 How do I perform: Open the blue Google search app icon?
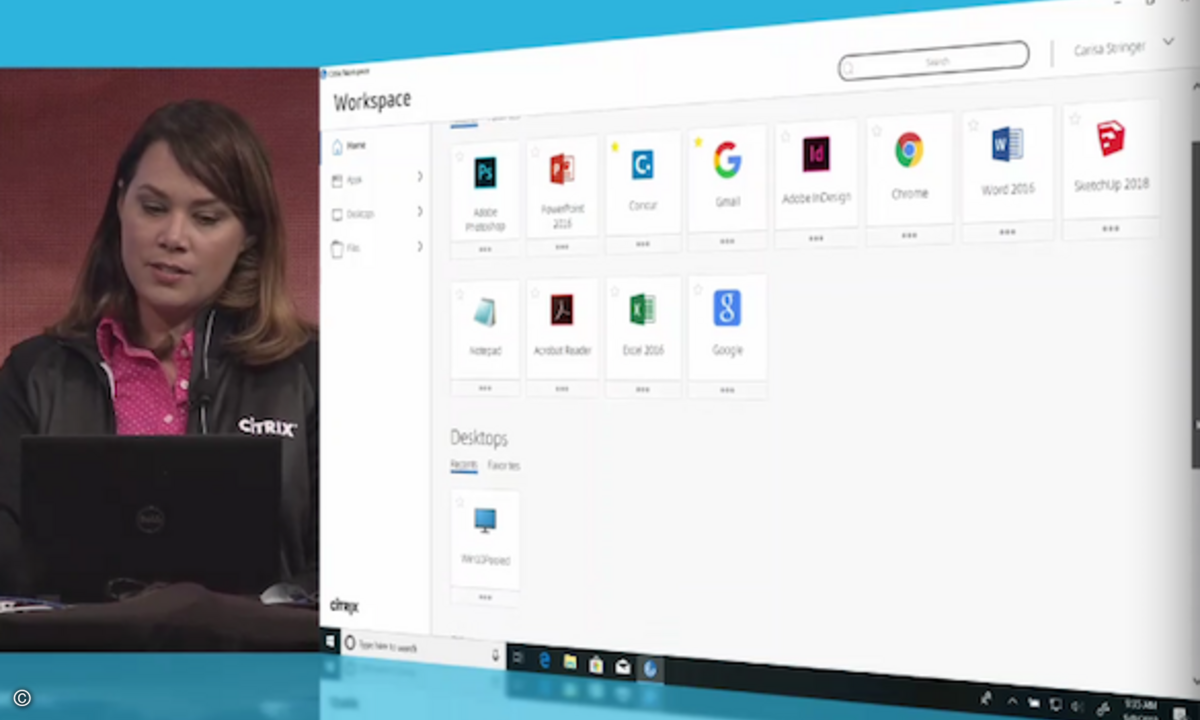tap(727, 308)
